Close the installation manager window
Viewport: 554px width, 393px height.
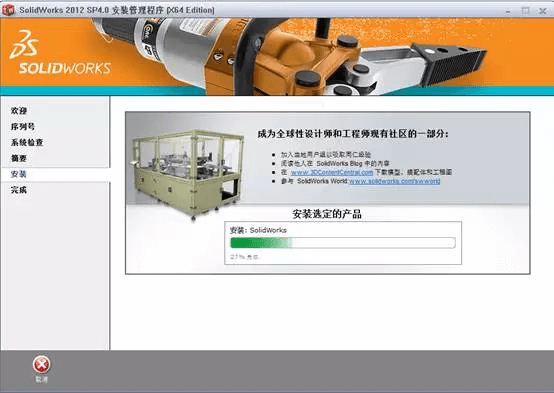[543, 11]
